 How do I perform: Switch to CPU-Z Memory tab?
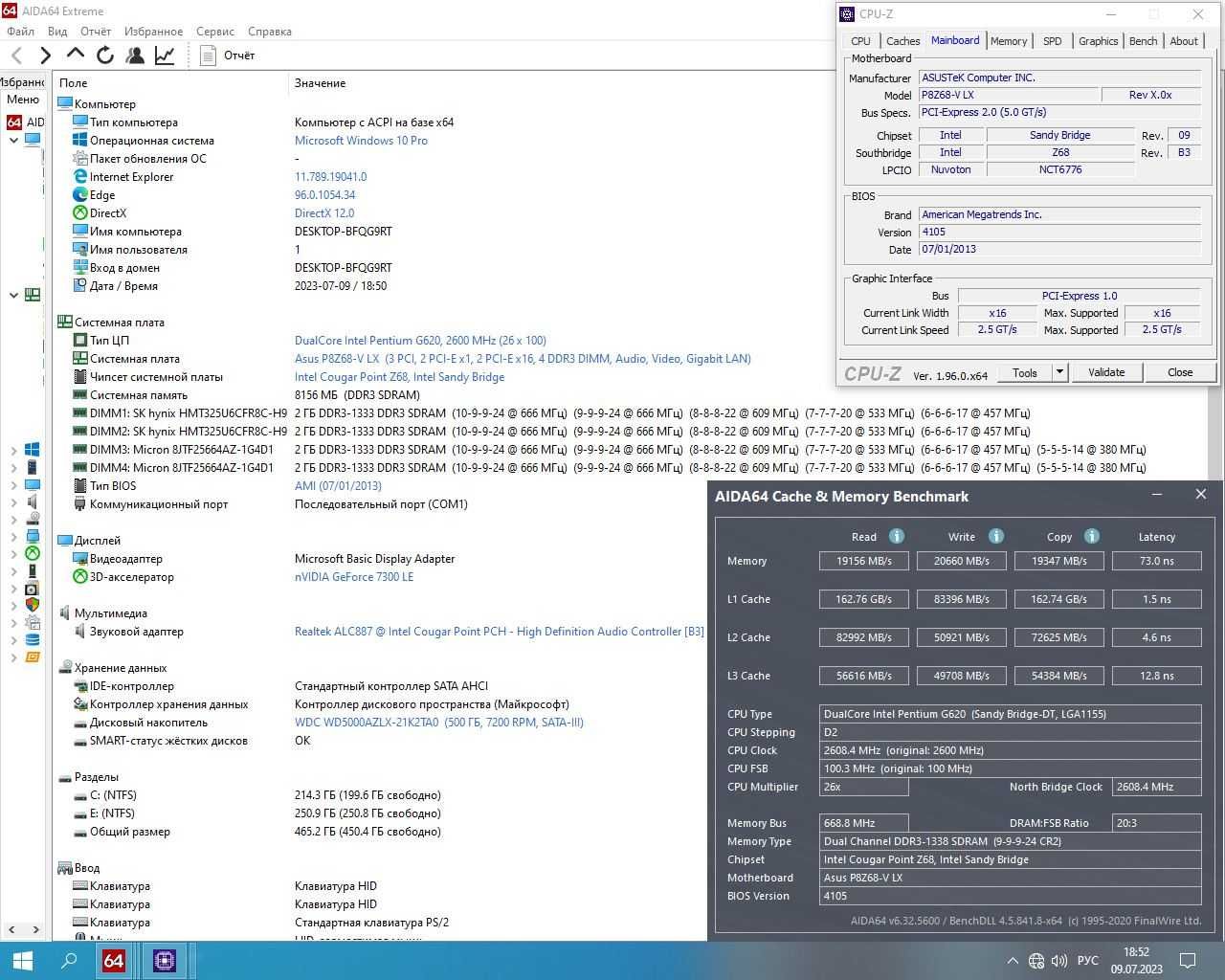[1009, 41]
